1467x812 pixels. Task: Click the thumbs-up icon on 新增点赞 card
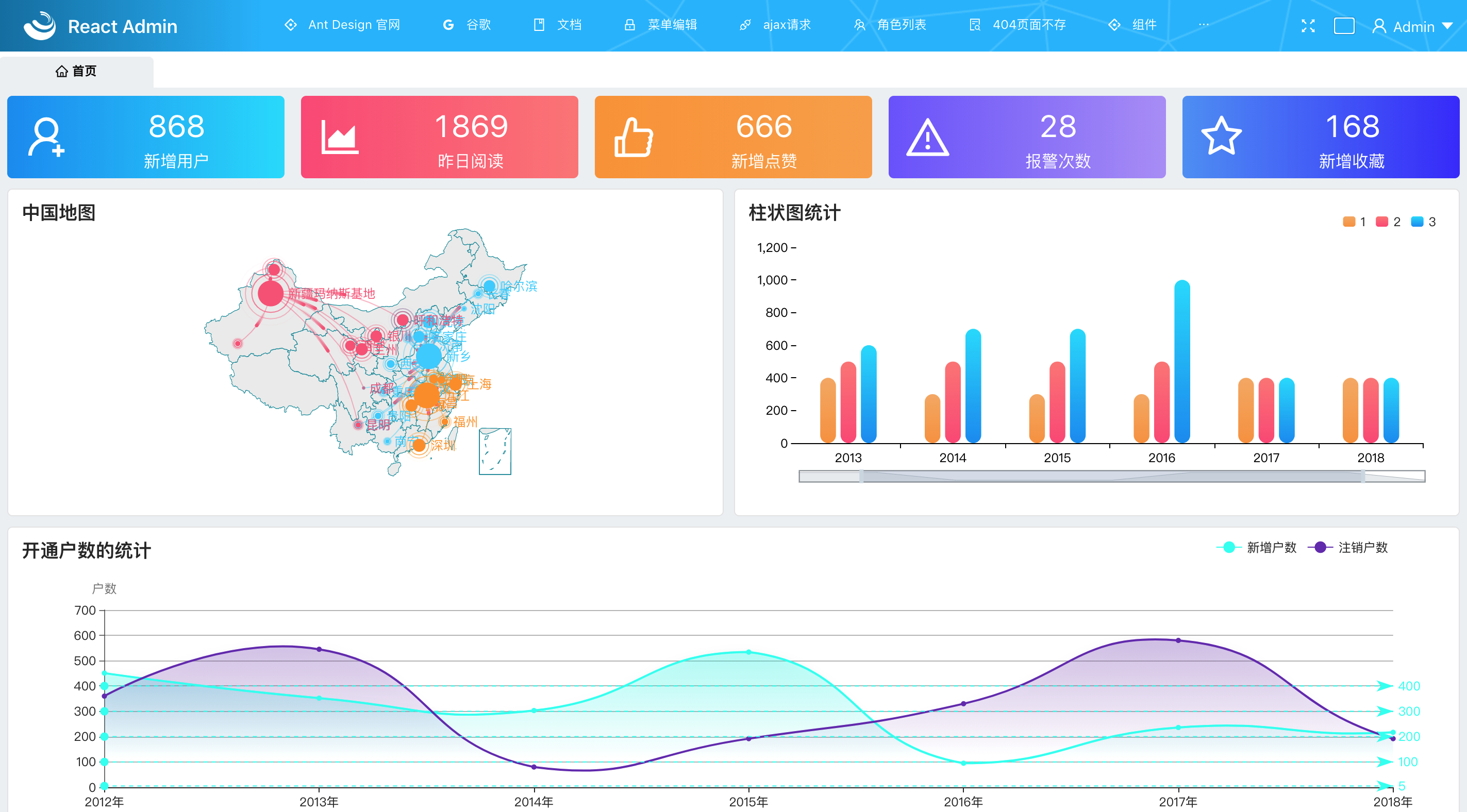(634, 137)
